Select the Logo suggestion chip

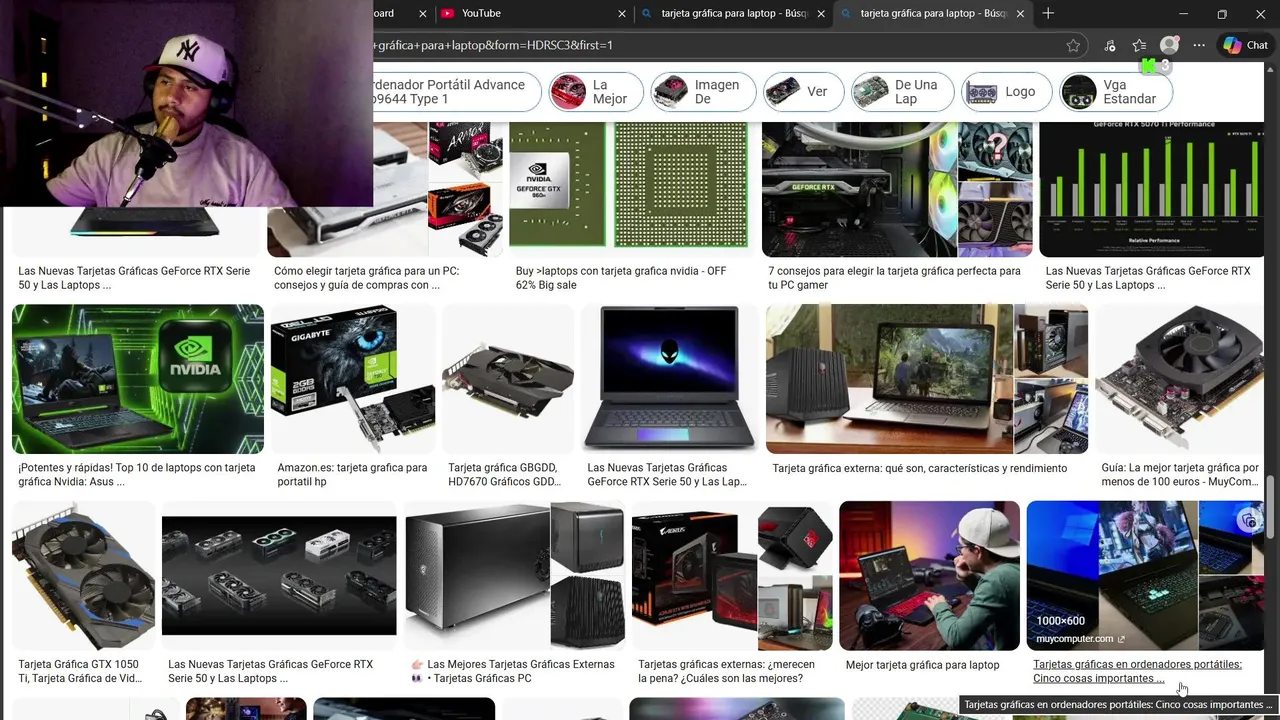(x=1007, y=92)
